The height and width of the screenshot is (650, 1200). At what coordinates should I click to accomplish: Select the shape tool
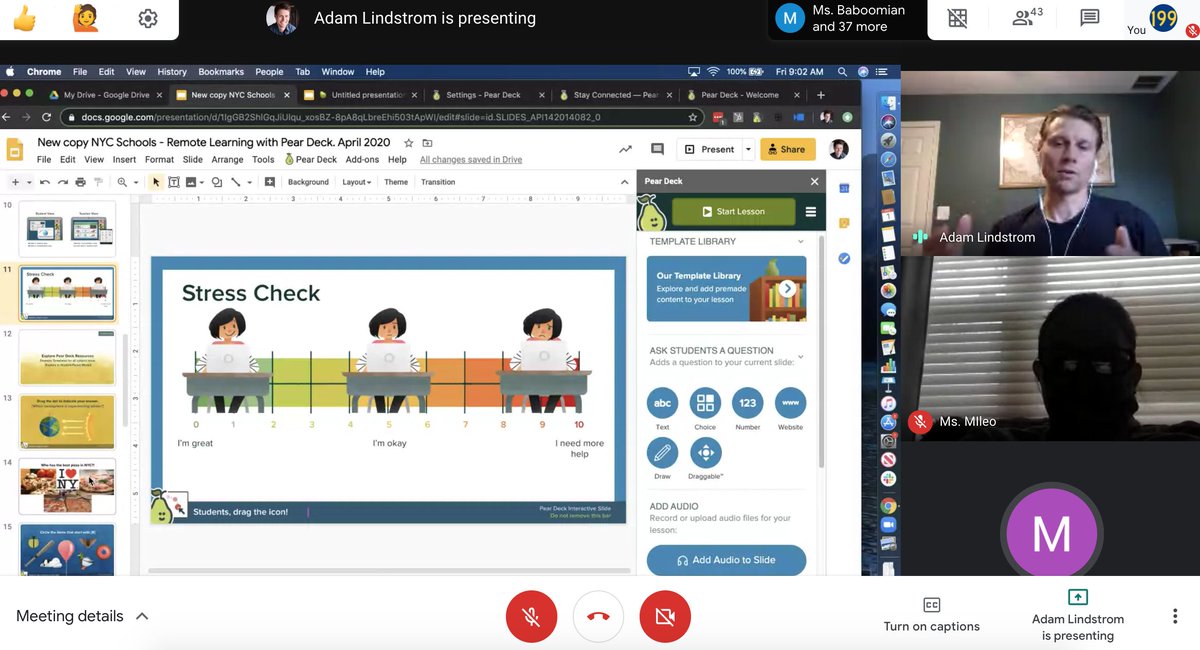tap(218, 182)
